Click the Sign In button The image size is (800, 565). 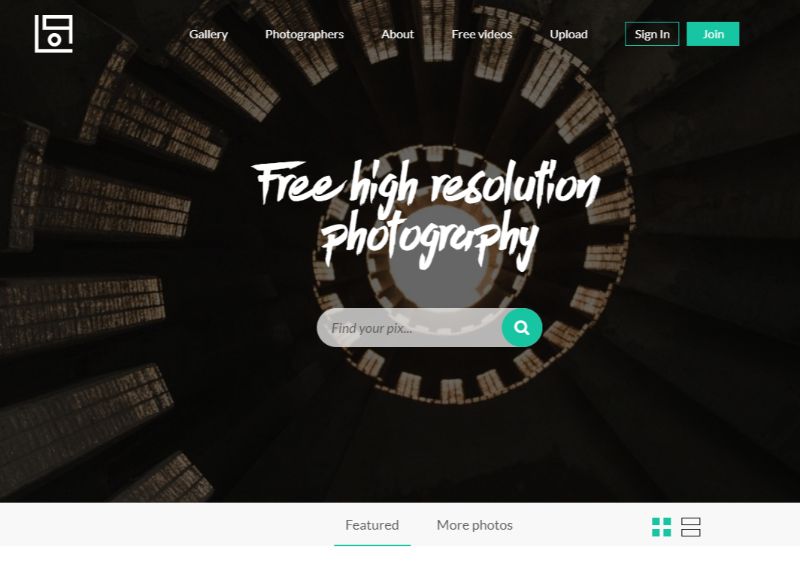click(x=652, y=34)
